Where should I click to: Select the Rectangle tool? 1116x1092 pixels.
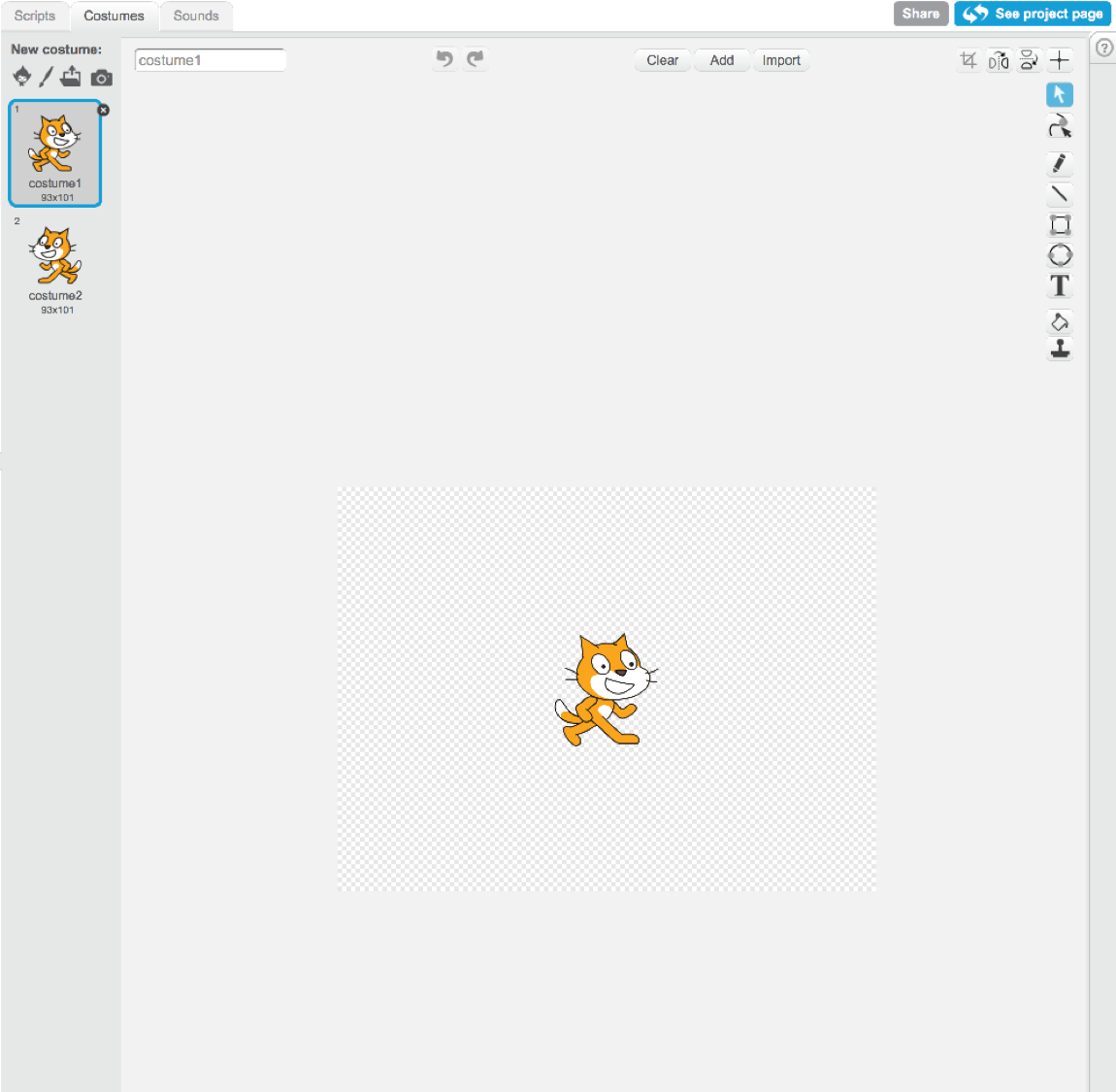1060,225
